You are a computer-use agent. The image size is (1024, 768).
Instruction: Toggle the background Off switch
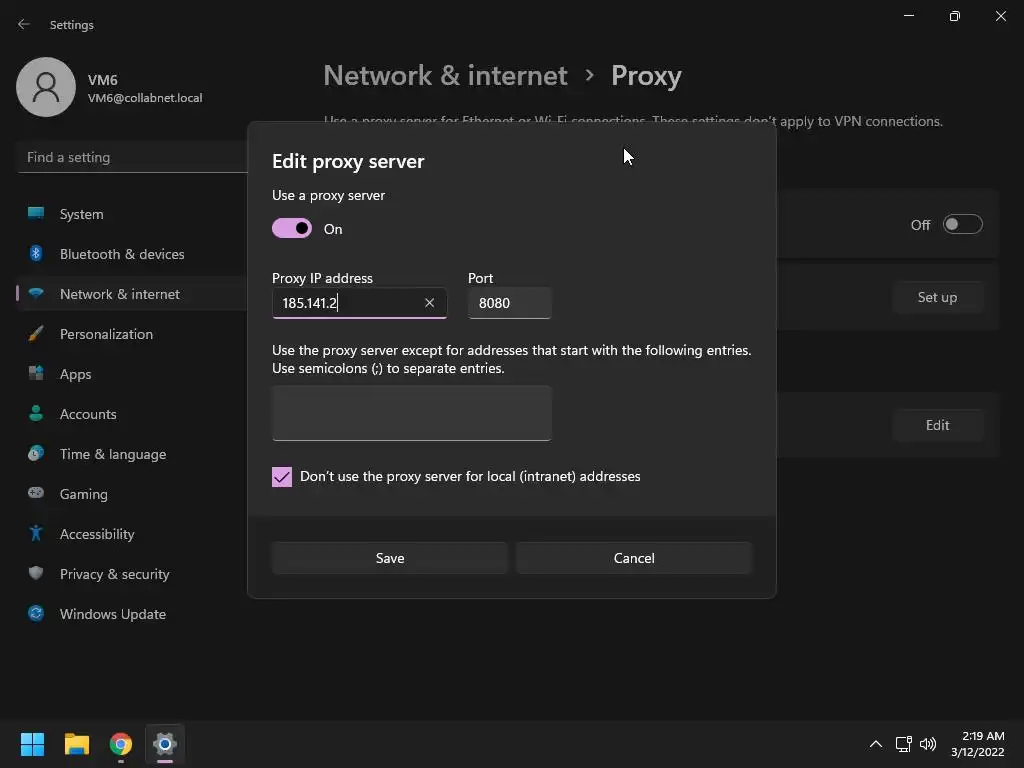[962, 225]
